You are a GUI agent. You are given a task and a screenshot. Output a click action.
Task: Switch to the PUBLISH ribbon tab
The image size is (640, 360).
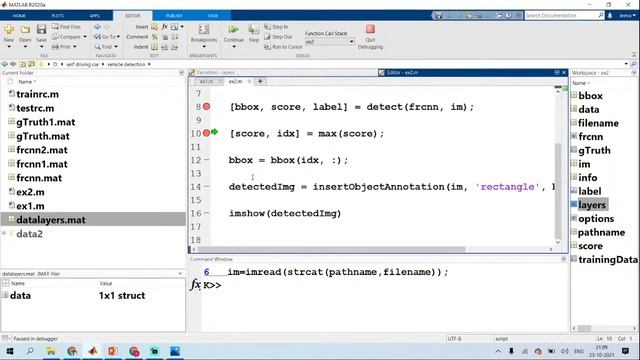click(174, 16)
